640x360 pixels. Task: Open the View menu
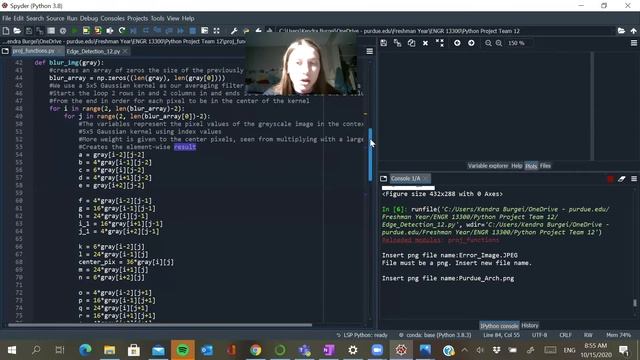click(x=173, y=18)
